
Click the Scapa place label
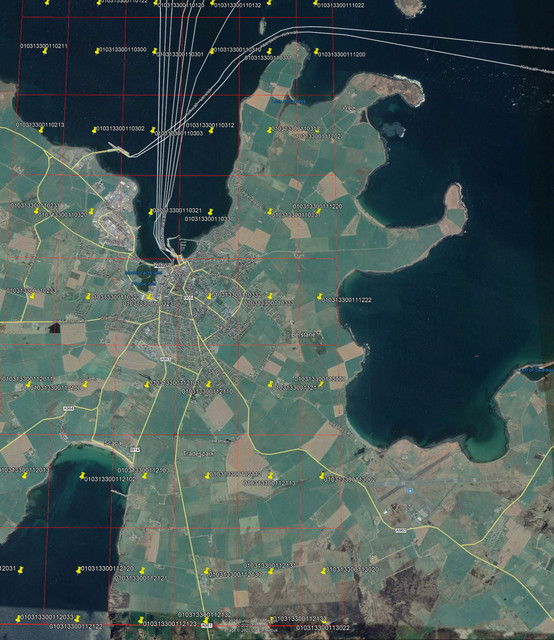click(x=112, y=443)
